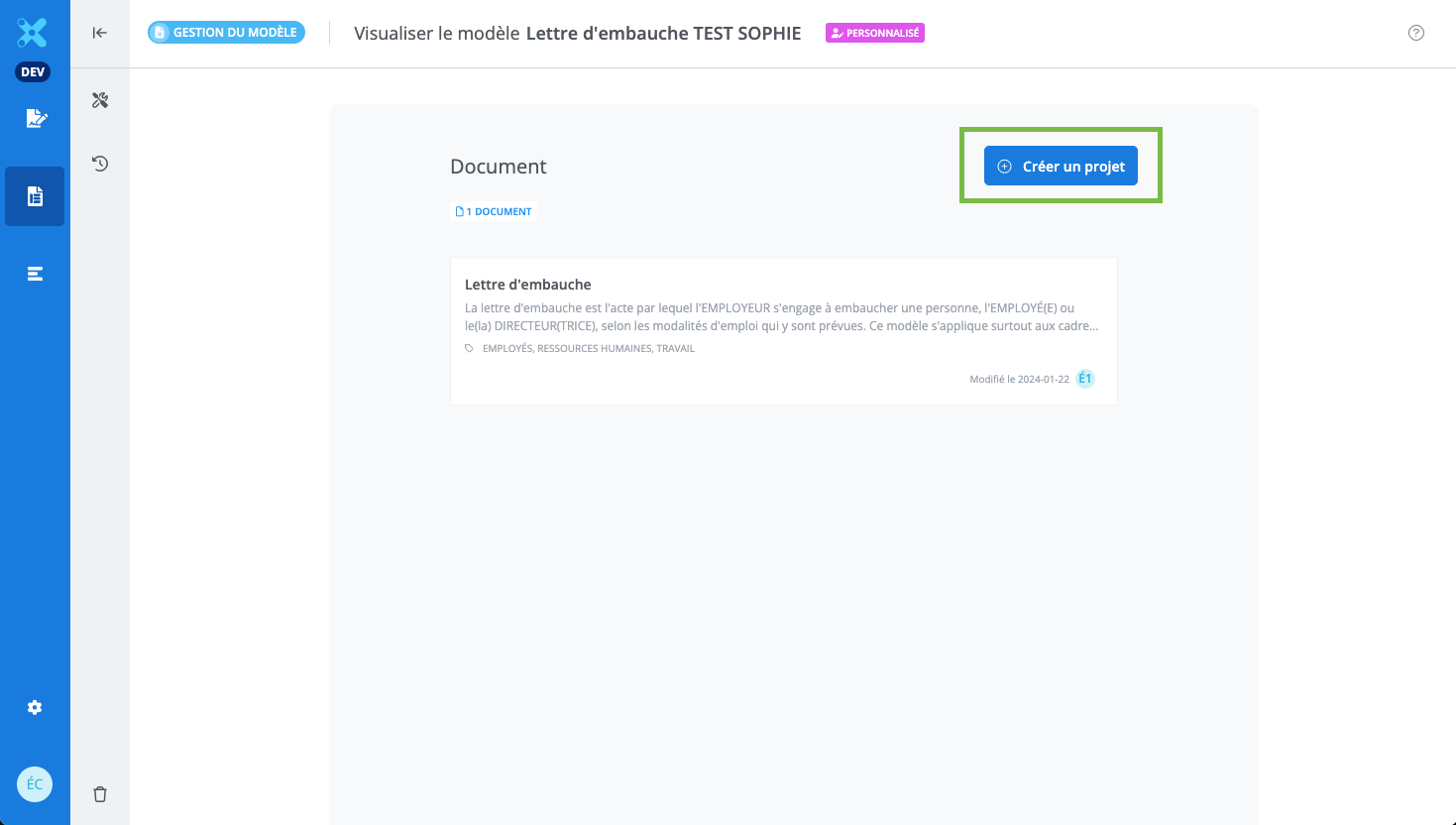Screen dimensions: 1456x825
Task: Open the three-bar list sidebar icon
Action: tap(35, 274)
